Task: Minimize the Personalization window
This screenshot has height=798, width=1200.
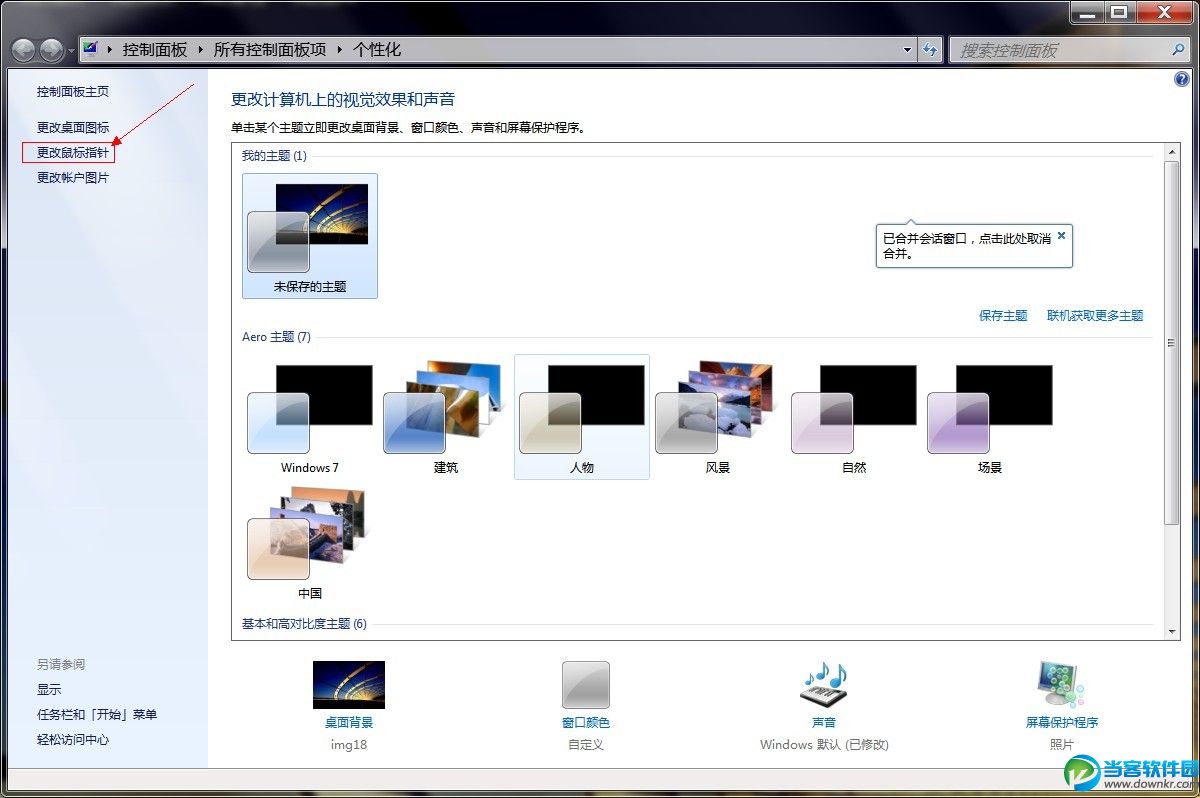Action: click(x=1085, y=11)
